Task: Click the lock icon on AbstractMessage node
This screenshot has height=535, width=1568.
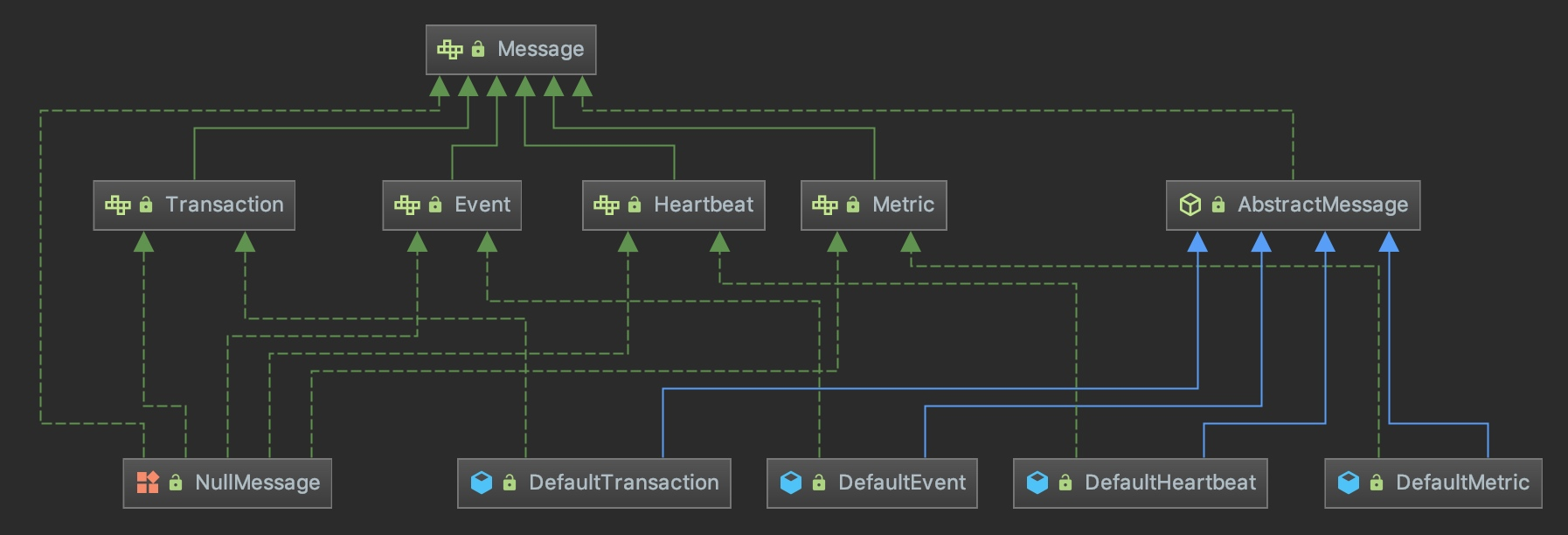Action: click(x=1218, y=205)
